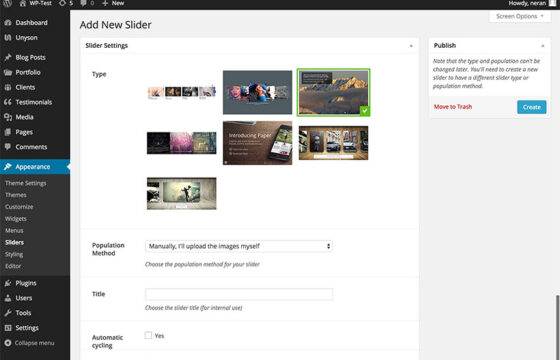The width and height of the screenshot is (560, 360).
Task: Open the Sliders submenu item
Action: [x=15, y=242]
